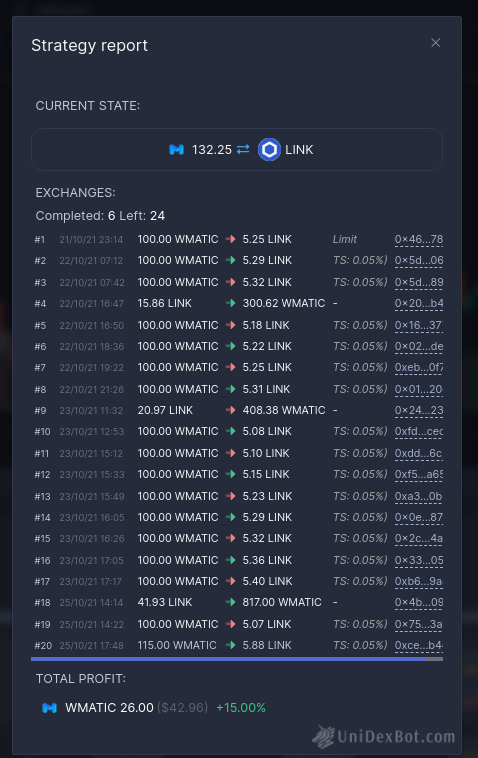Open transaction link 0x20...b4 for exchange #4
The width and height of the screenshot is (478, 758).
(x=419, y=304)
